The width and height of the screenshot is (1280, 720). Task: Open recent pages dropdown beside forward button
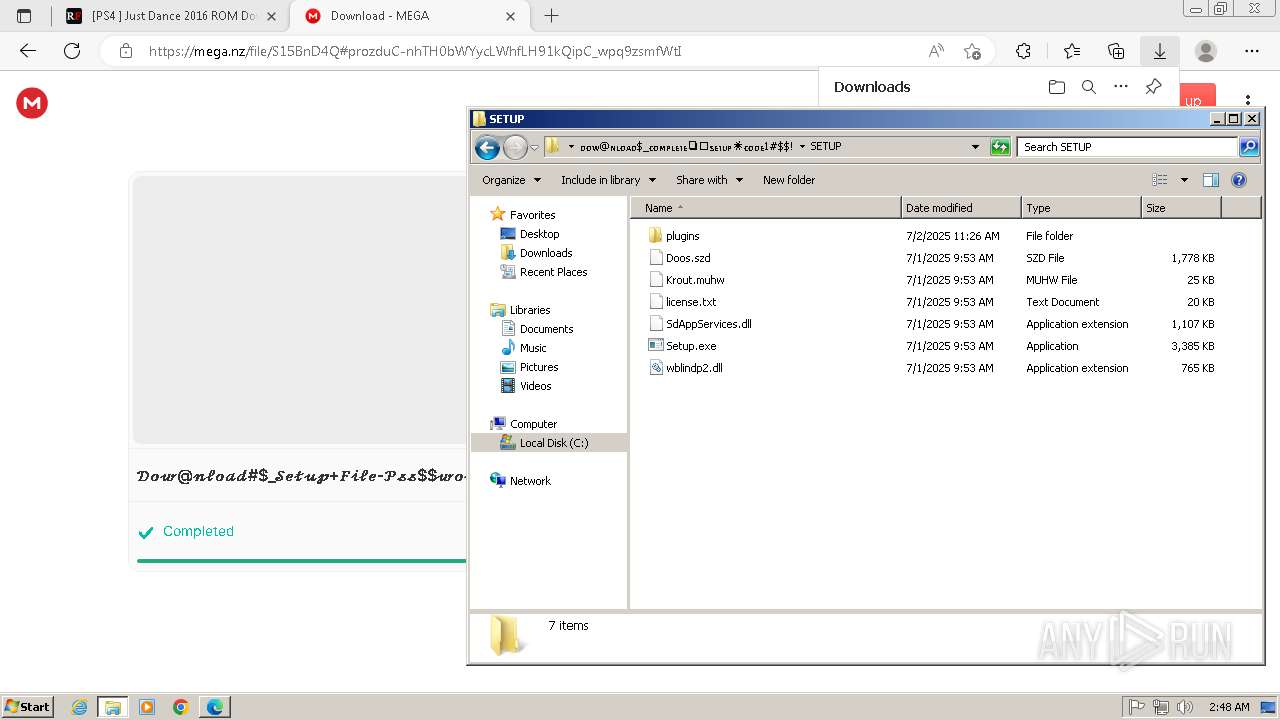(x=535, y=148)
